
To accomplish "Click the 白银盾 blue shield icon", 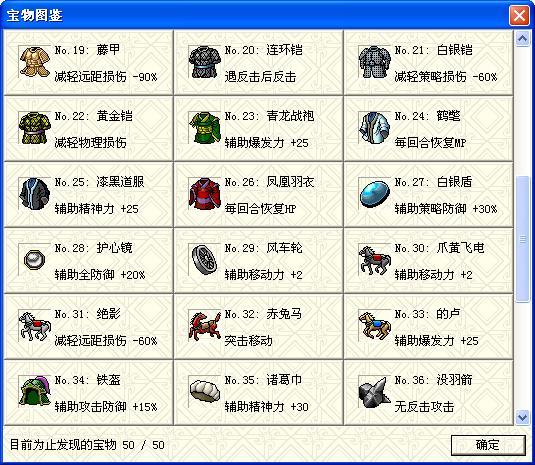I will (x=375, y=194).
